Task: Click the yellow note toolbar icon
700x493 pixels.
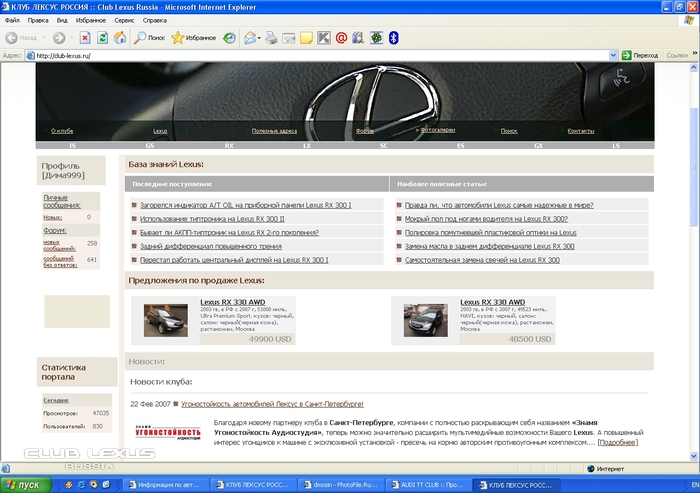Action: click(x=306, y=38)
